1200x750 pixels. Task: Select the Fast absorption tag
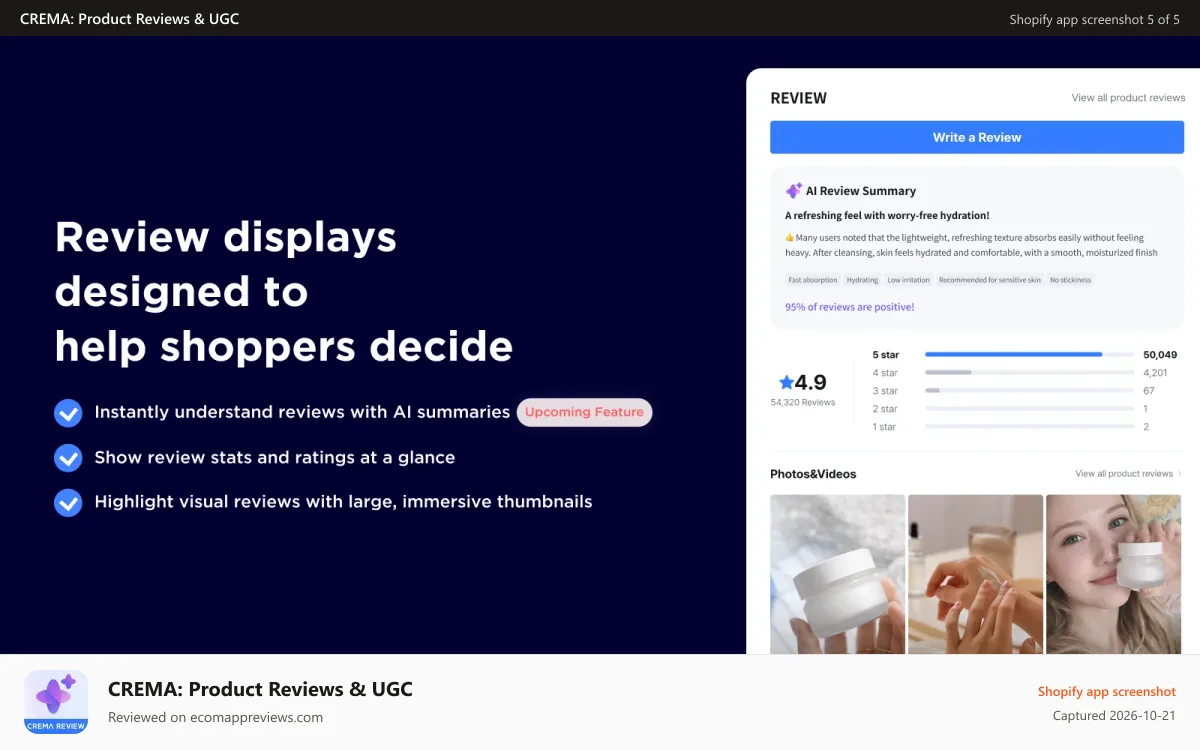pyautogui.click(x=813, y=280)
